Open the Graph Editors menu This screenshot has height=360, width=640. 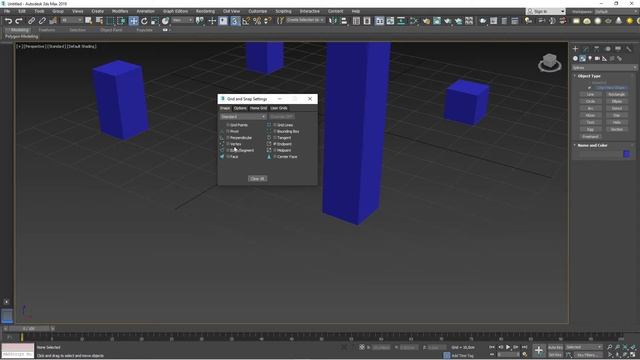(176, 11)
